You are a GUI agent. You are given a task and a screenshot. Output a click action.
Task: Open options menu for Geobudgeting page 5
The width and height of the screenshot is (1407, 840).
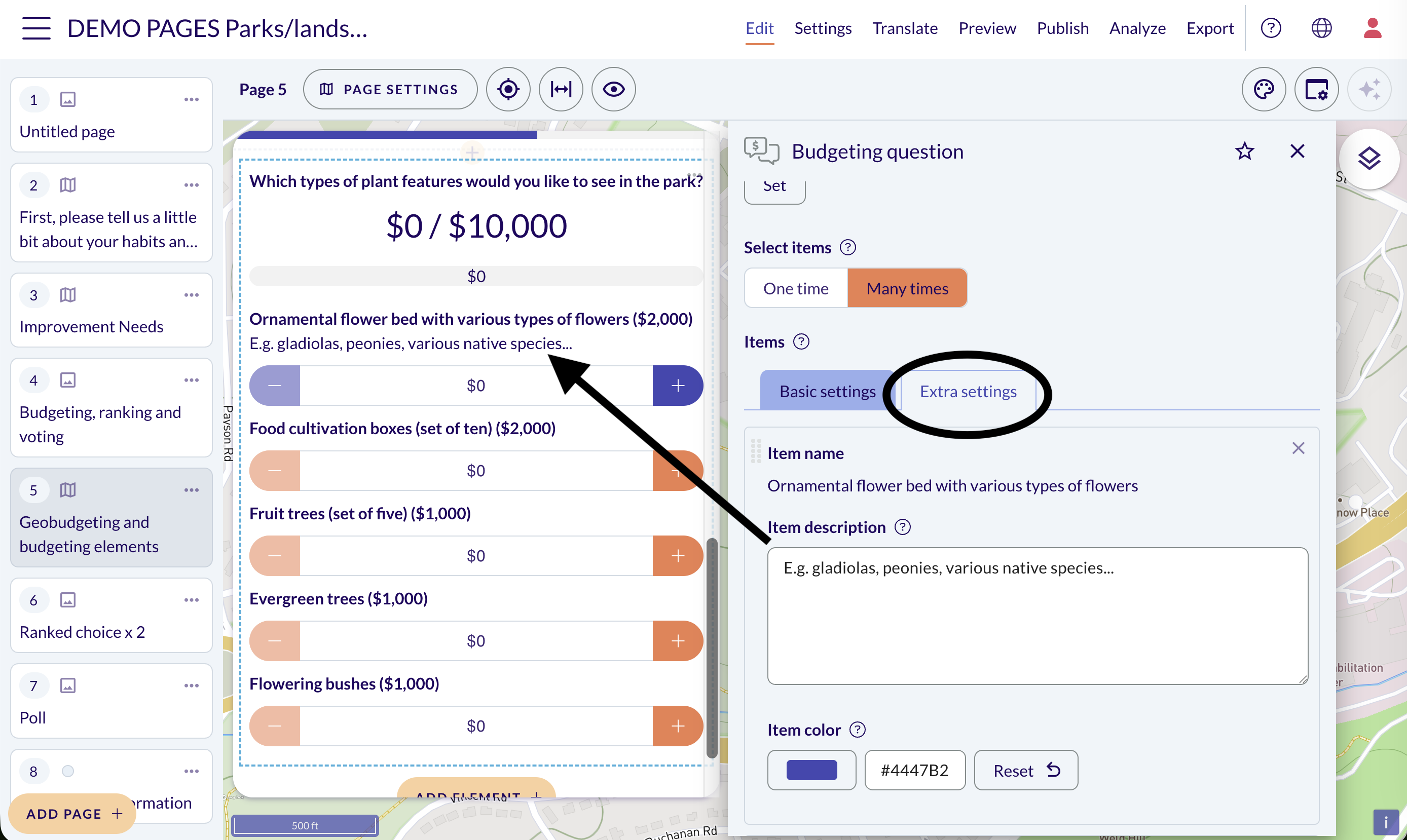click(192, 490)
